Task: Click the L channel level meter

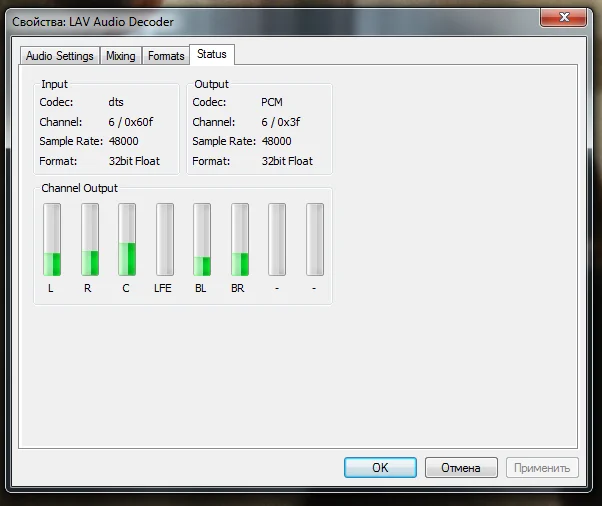Action: click(52, 240)
